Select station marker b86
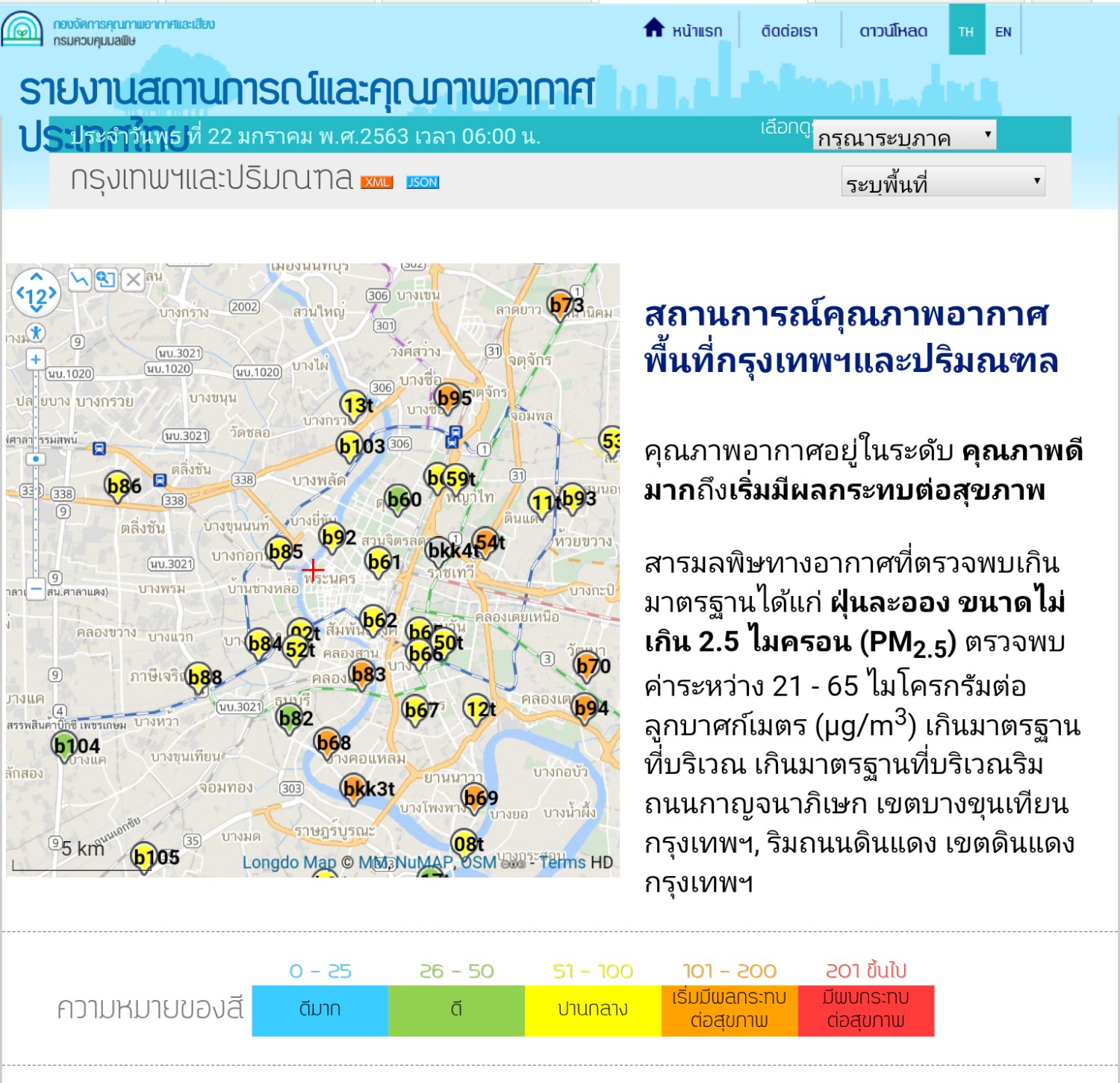This screenshot has width=1120, height=1083. click(119, 486)
